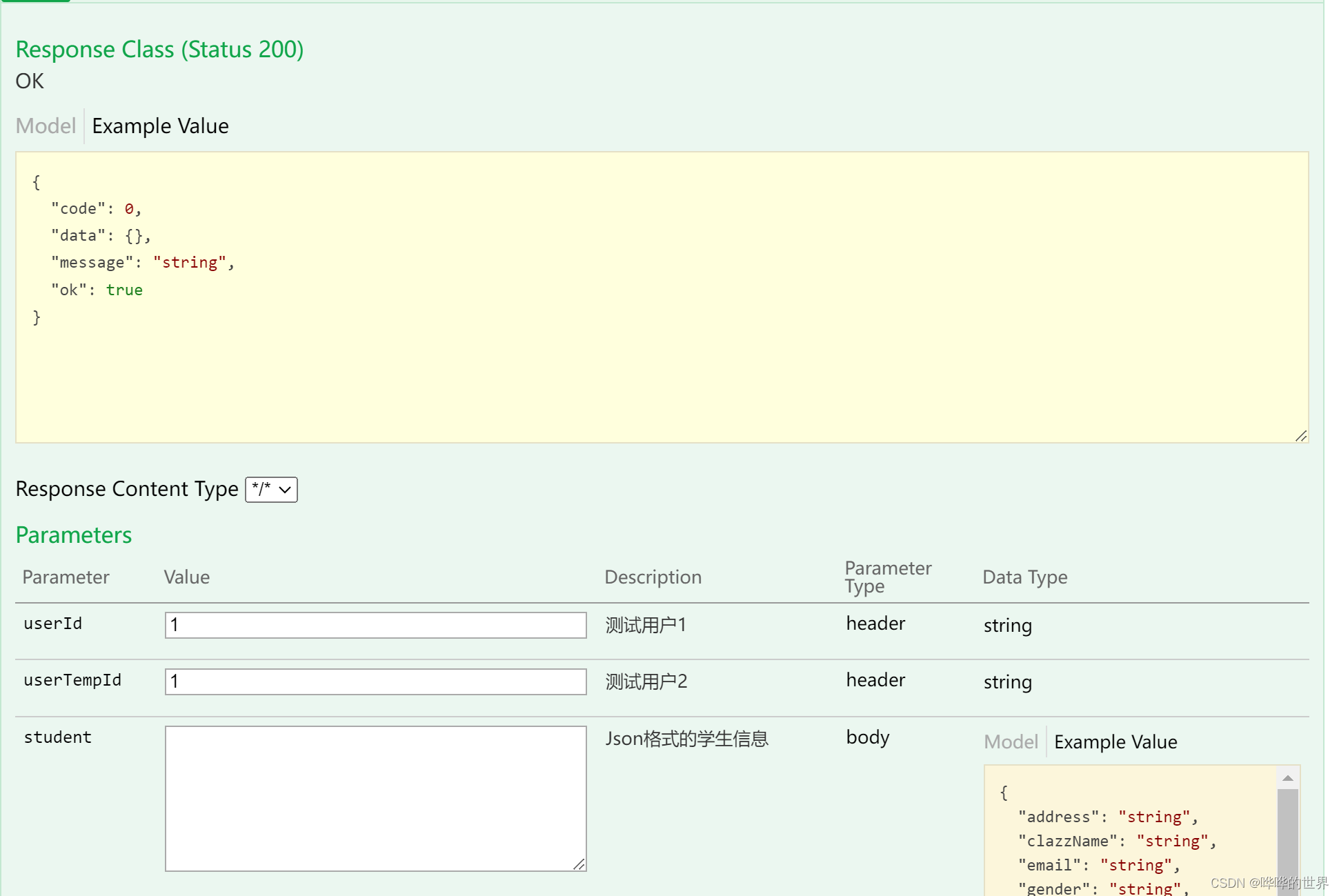The image size is (1339, 896).
Task: Switch to the student parameter Model tab
Action: point(1011,742)
